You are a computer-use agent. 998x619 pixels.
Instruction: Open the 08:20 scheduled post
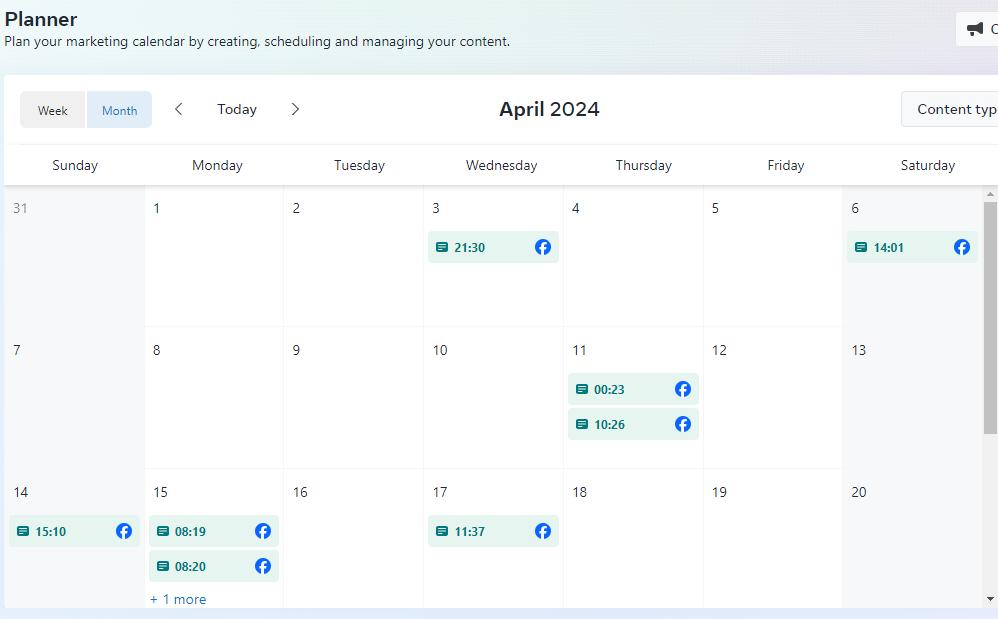[205, 566]
